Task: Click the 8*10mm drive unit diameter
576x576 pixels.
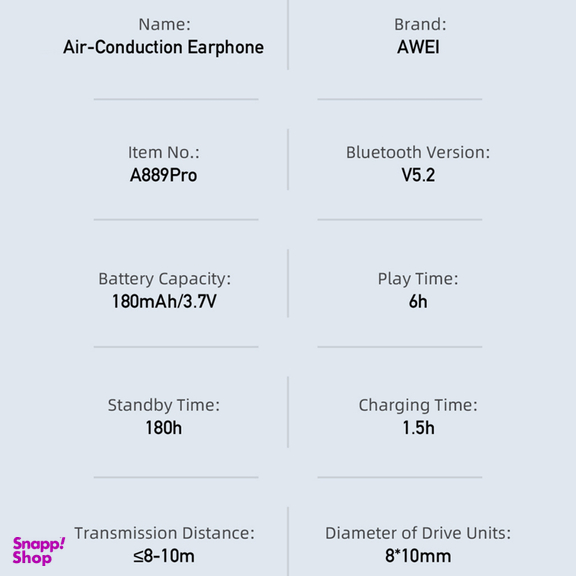Action: pos(418,556)
